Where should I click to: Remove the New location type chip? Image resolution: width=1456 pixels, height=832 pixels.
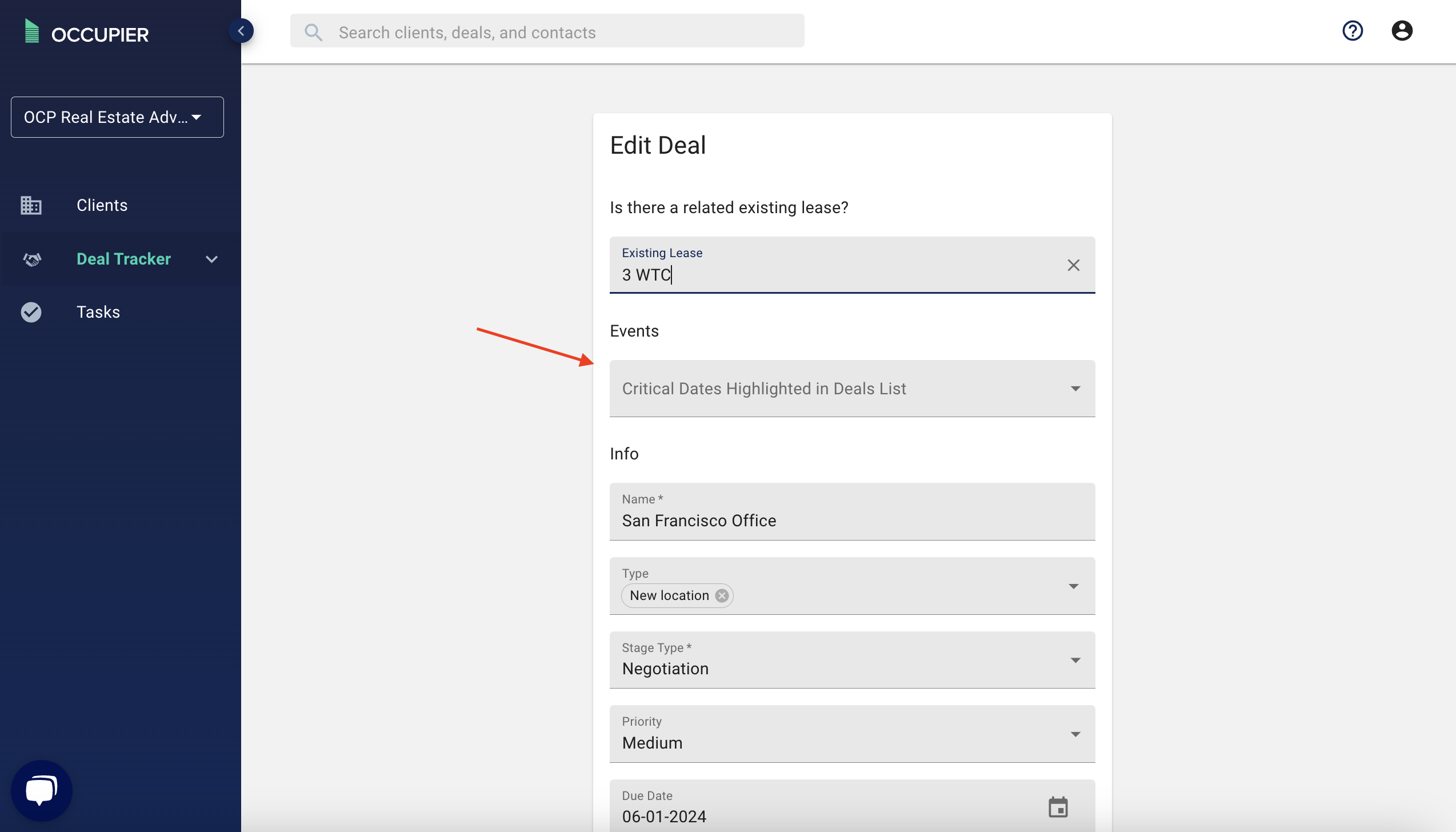[722, 595]
